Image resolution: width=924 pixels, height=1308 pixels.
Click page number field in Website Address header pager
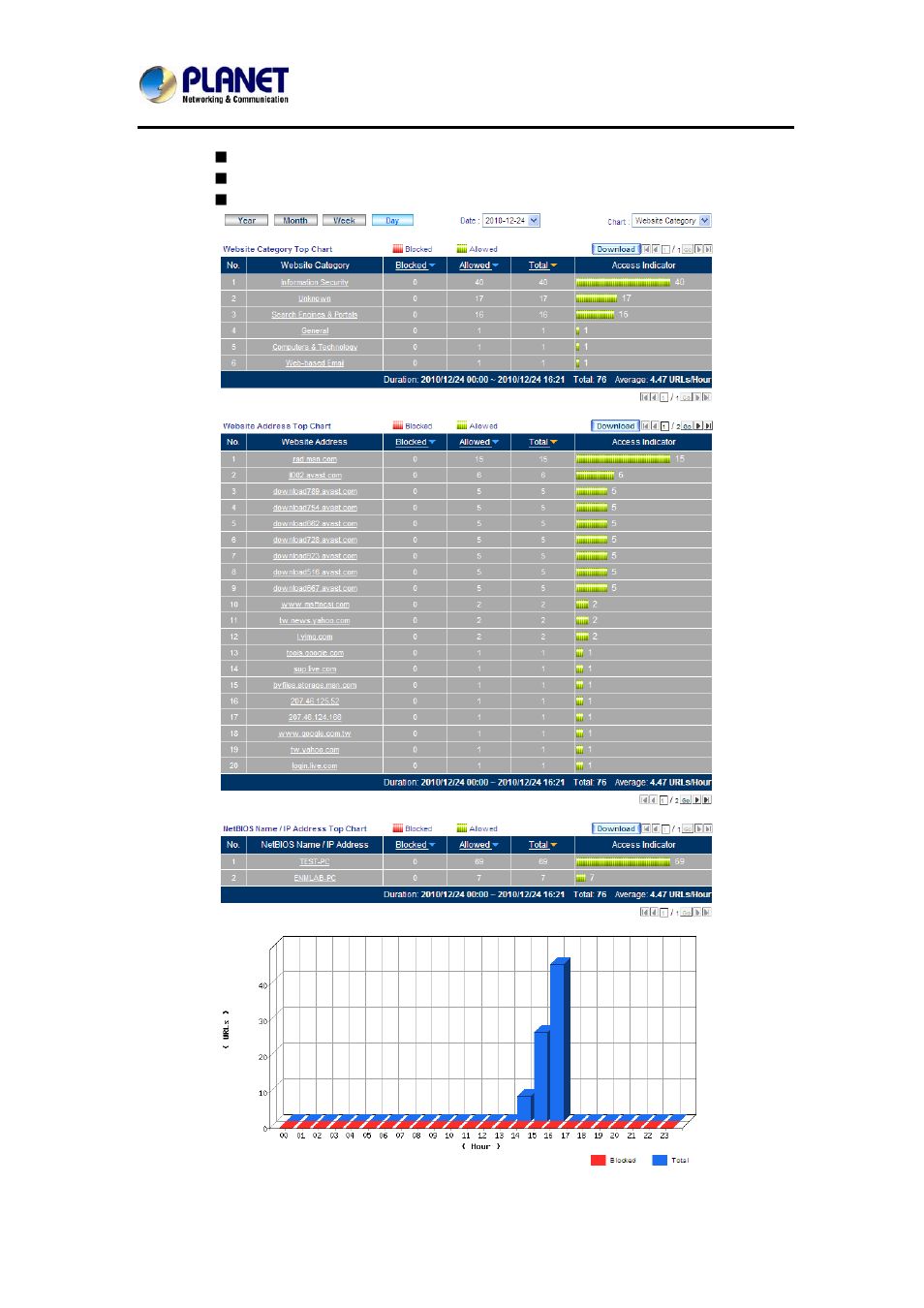tap(665, 426)
